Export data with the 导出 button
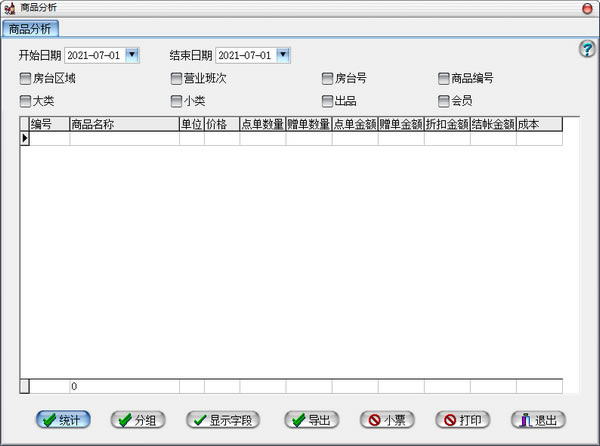 point(311,420)
